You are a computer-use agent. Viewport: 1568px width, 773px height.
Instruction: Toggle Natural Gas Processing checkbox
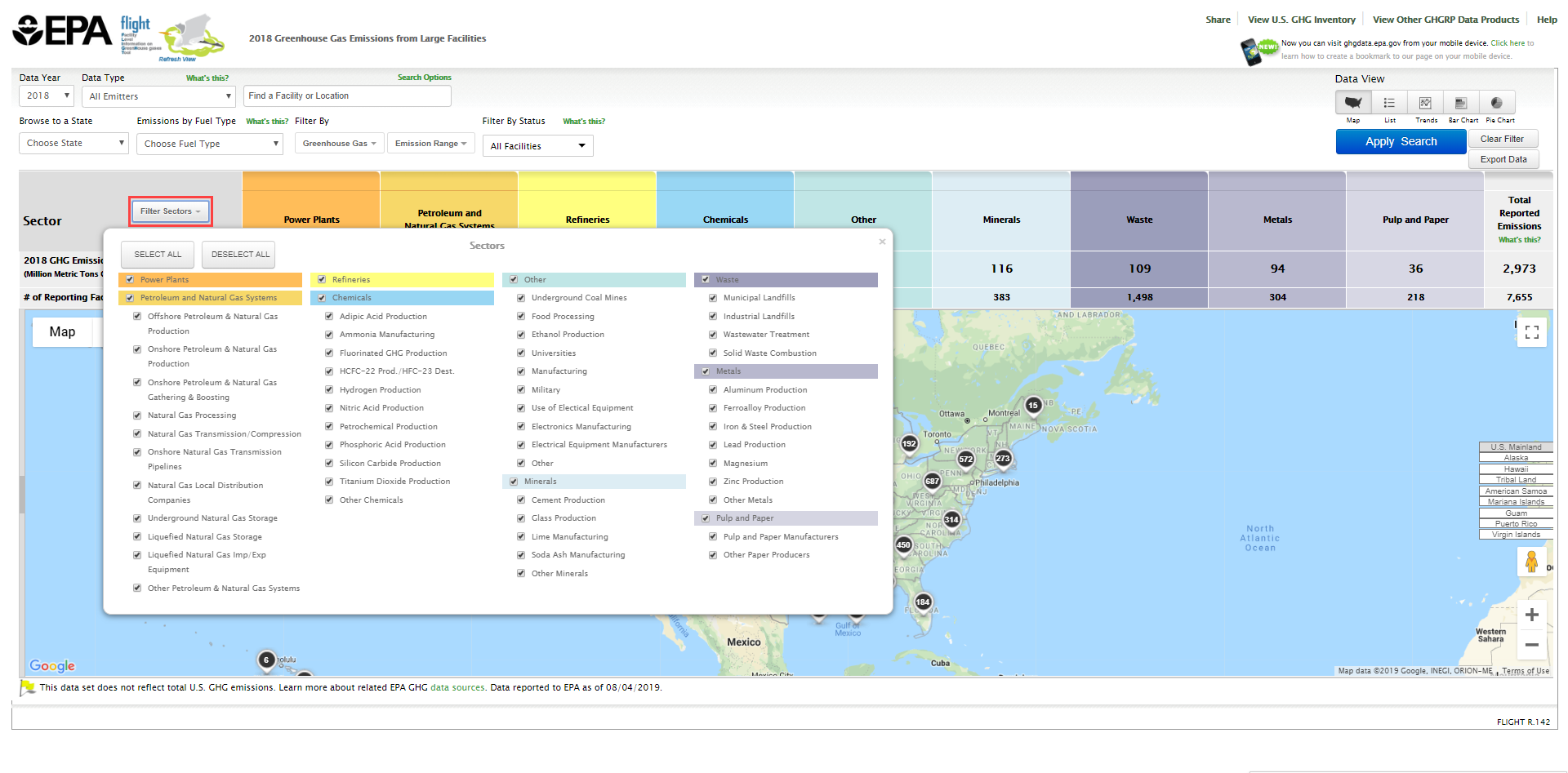click(x=137, y=415)
